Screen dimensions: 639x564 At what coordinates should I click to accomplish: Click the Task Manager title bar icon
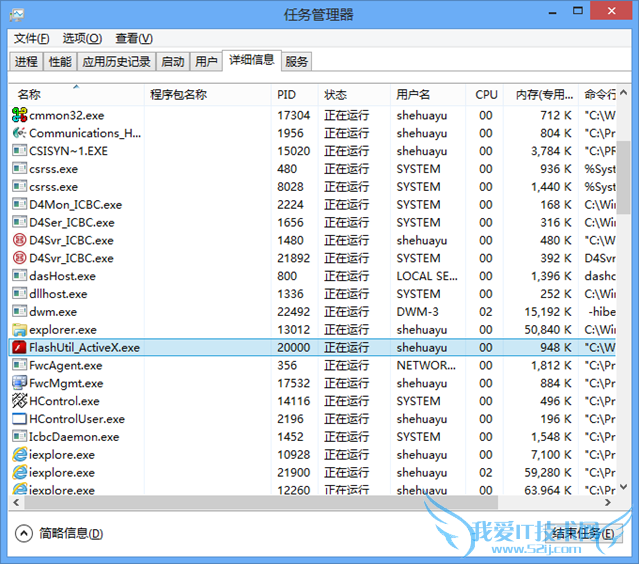17,15
